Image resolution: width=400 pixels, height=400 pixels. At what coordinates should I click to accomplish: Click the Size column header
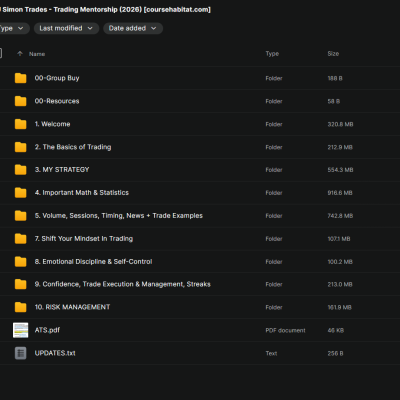tap(333, 54)
